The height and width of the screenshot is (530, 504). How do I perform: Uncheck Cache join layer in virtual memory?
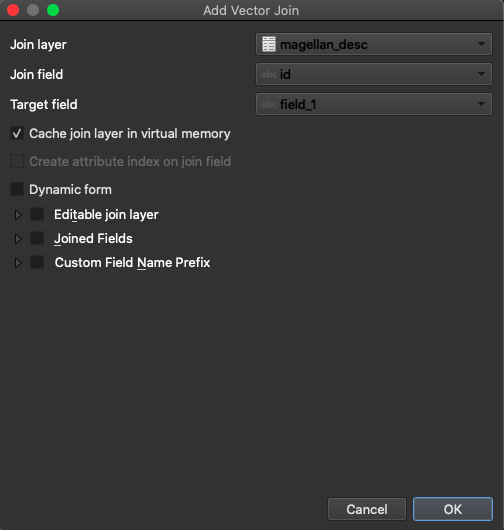pos(17,134)
